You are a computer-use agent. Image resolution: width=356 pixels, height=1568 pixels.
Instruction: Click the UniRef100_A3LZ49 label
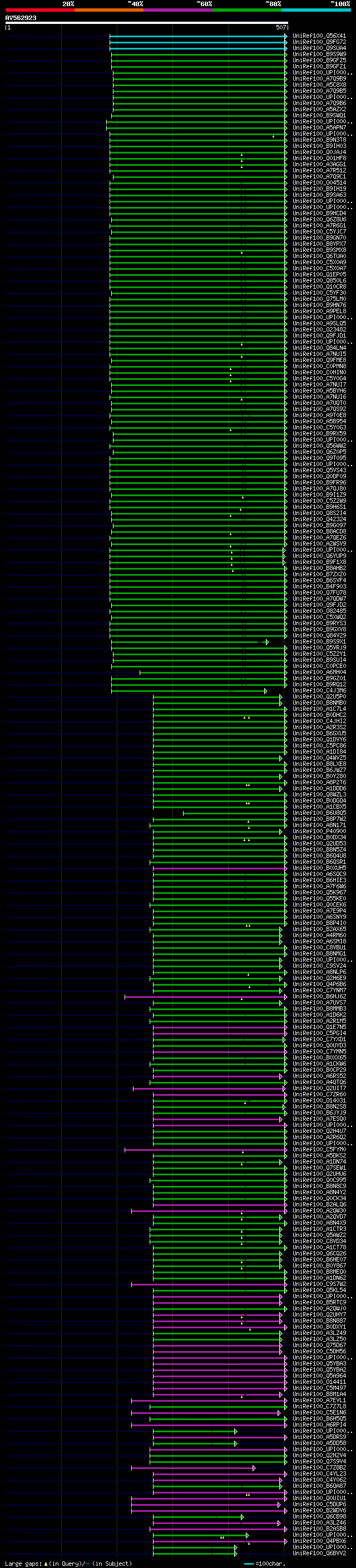coord(319,1333)
